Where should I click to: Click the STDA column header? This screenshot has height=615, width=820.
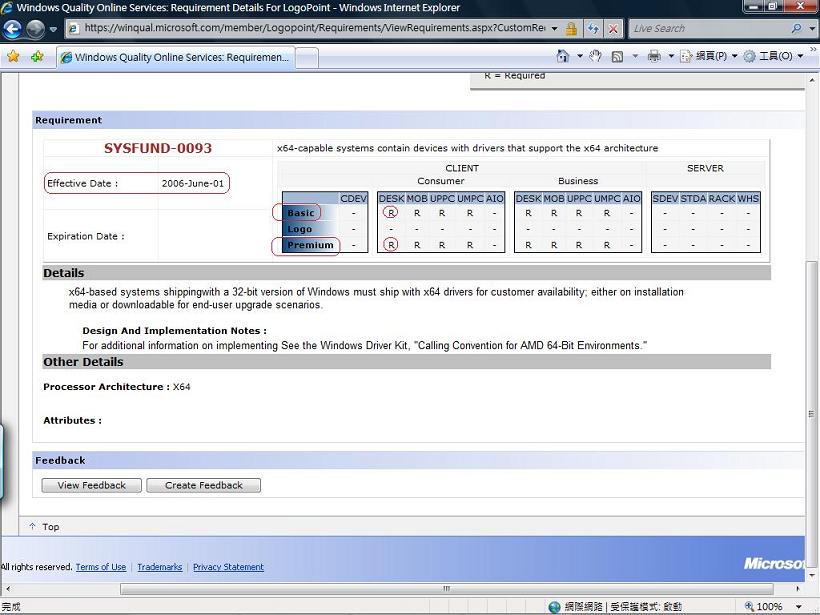[x=693, y=198]
